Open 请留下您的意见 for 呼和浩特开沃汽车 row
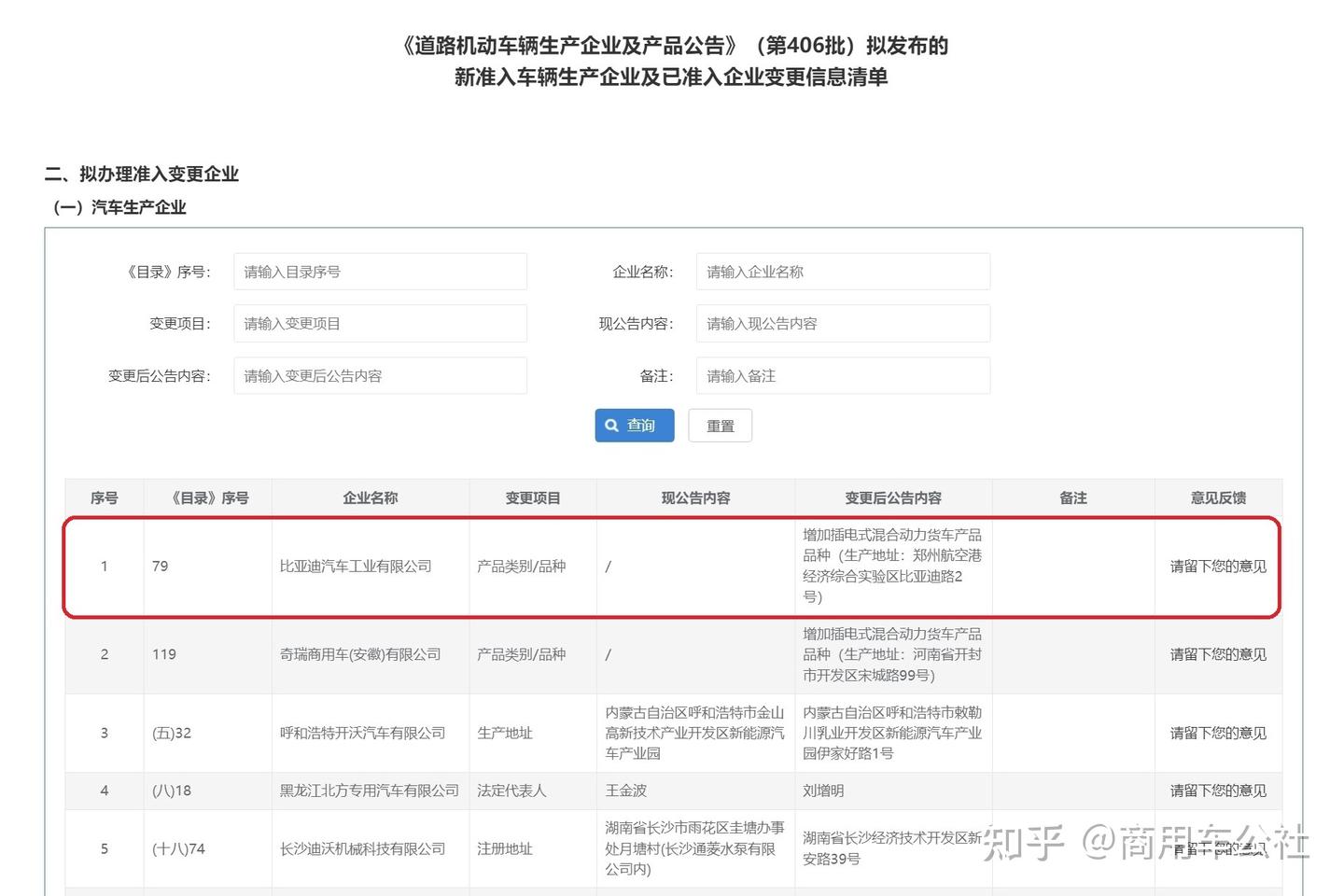 [x=1218, y=733]
